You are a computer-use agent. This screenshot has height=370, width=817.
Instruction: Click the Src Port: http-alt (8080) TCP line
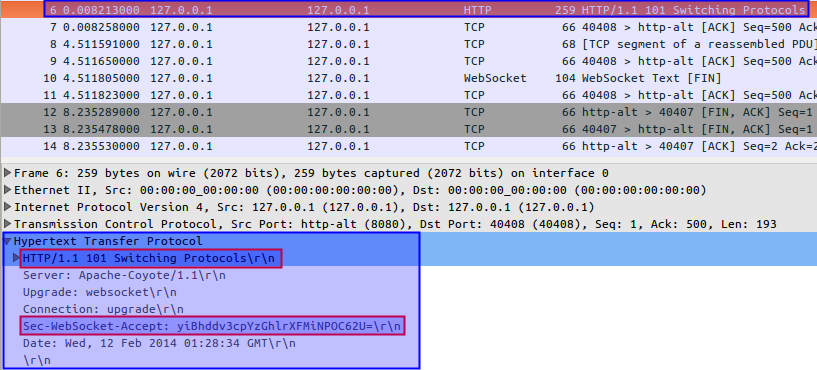pyautogui.click(x=394, y=225)
